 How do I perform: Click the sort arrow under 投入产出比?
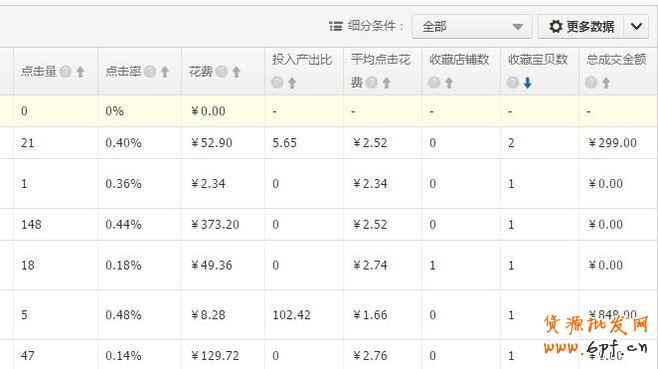point(292,83)
